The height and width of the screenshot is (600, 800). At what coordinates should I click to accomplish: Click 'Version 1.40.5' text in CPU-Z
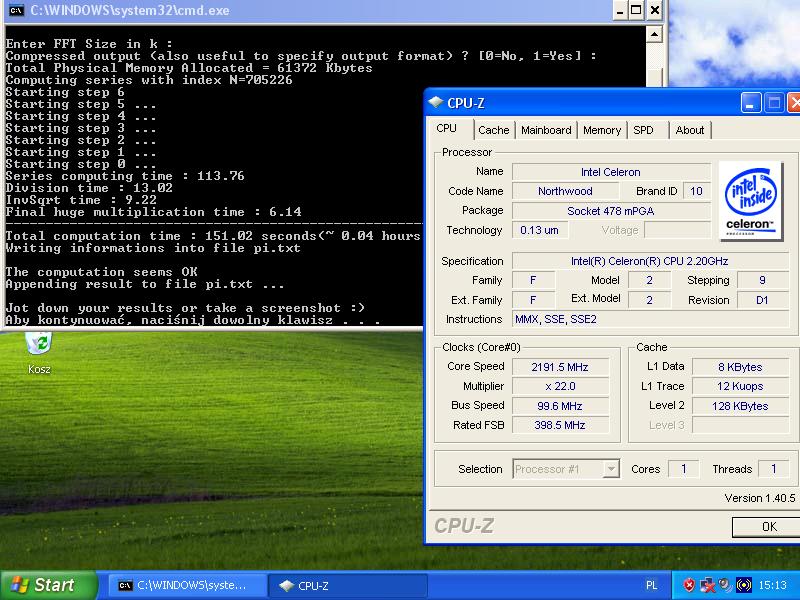[760, 498]
